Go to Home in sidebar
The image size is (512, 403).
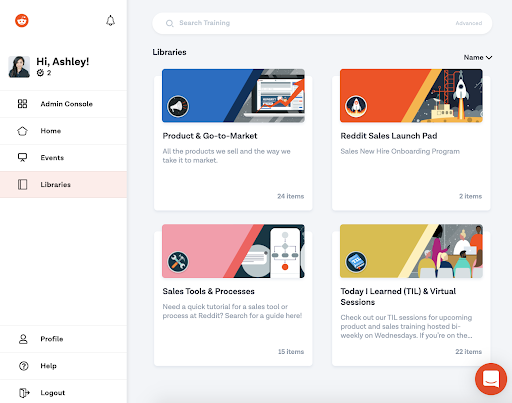pos(63,131)
